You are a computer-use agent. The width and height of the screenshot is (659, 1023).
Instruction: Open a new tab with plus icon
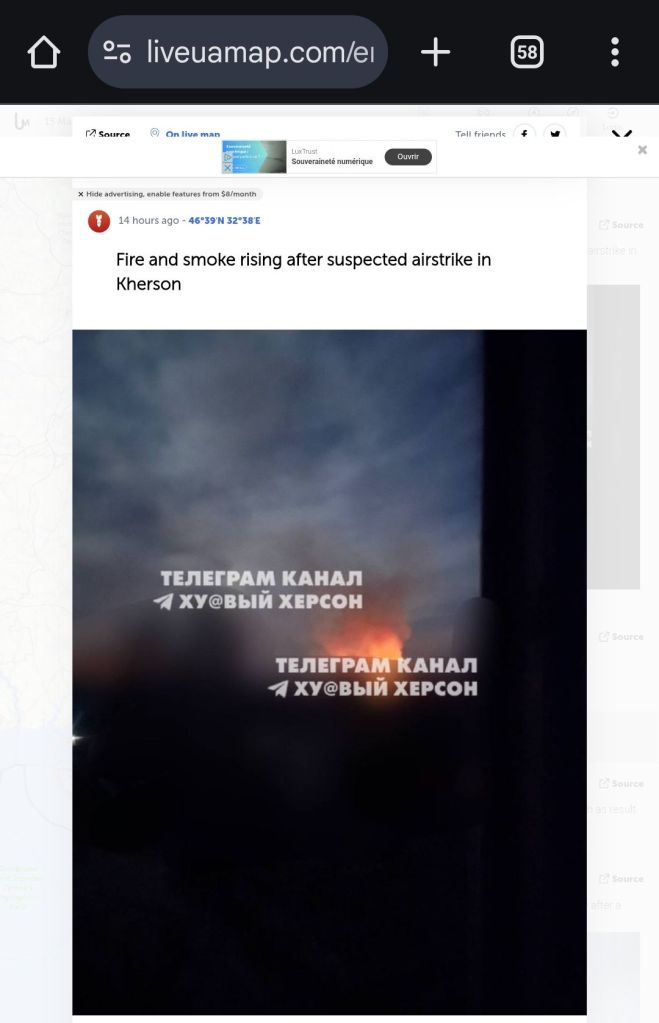pyautogui.click(x=435, y=52)
